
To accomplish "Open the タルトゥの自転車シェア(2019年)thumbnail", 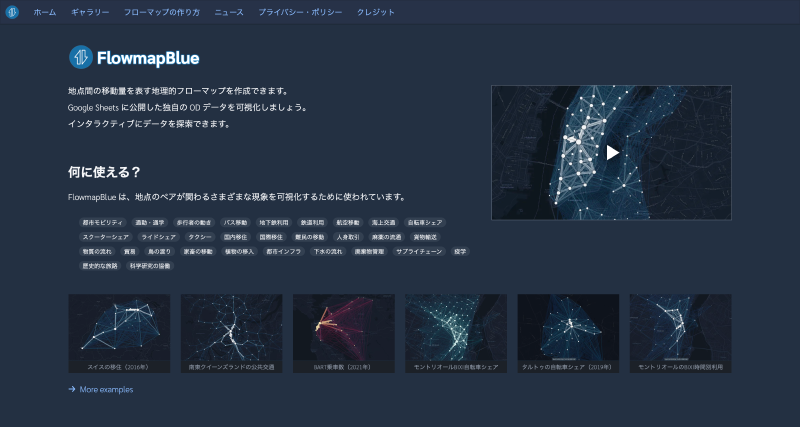I will point(568,333).
